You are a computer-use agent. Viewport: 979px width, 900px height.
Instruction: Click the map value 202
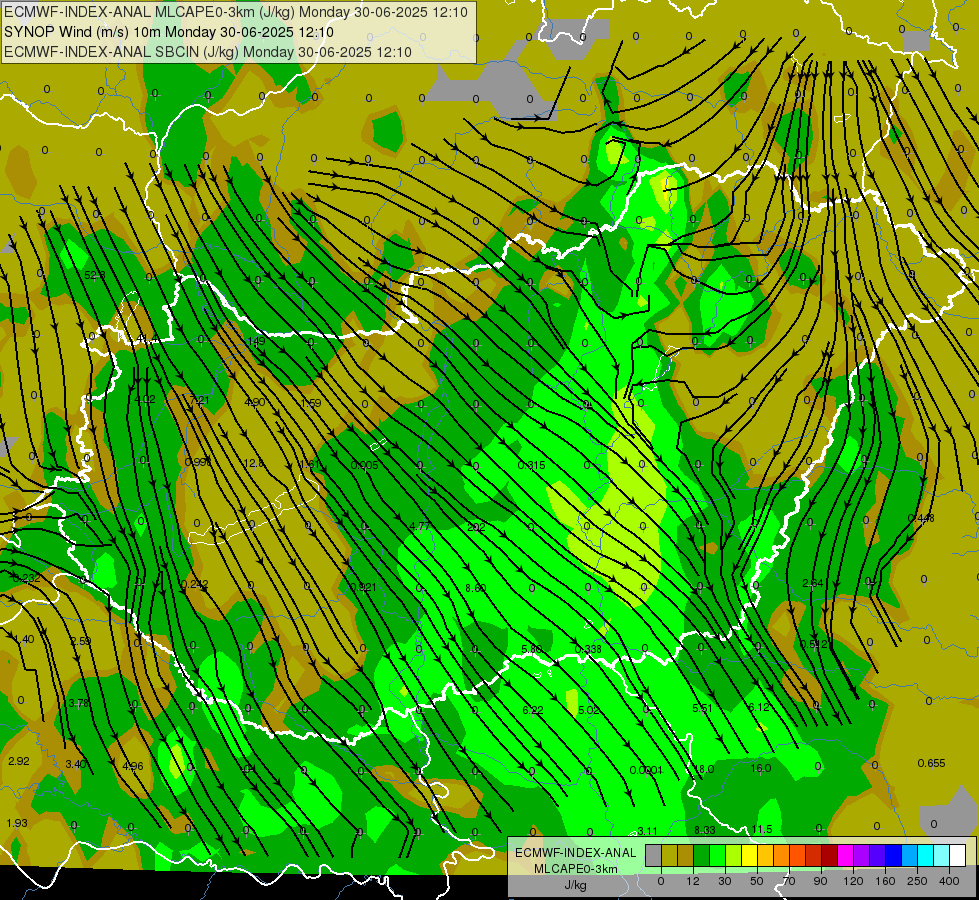(476, 527)
